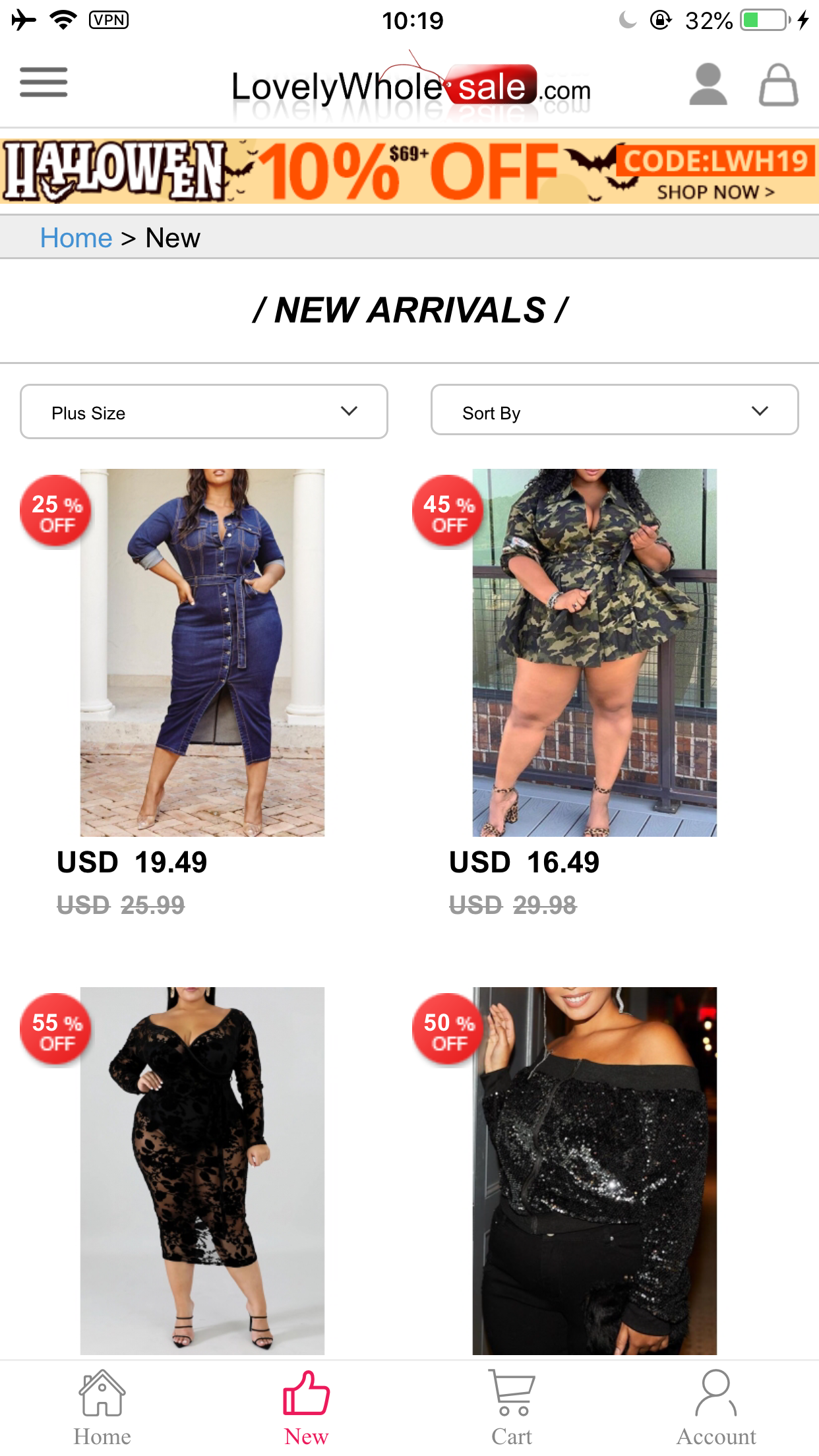The width and height of the screenshot is (819, 1456).
Task: View the black sequin top product
Action: coord(594,1170)
